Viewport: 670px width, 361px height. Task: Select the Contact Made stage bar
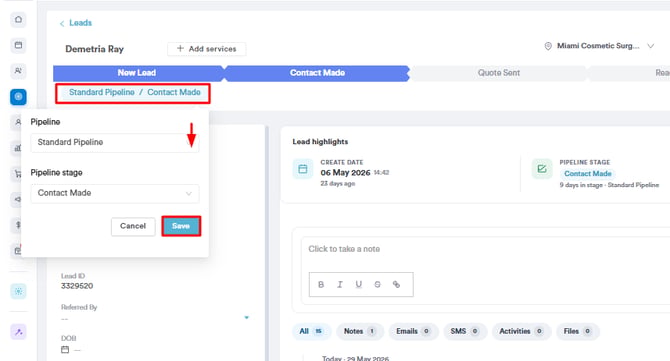point(317,73)
